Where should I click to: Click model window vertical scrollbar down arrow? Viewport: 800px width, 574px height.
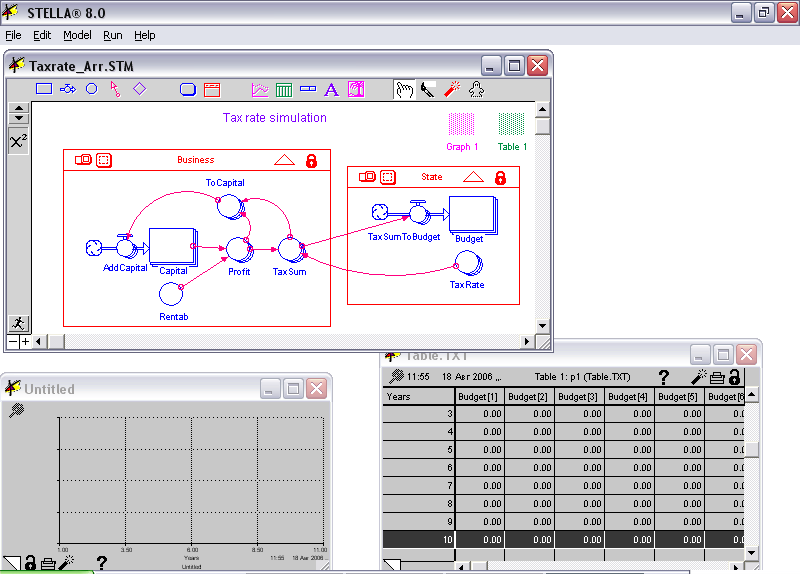(x=542, y=326)
